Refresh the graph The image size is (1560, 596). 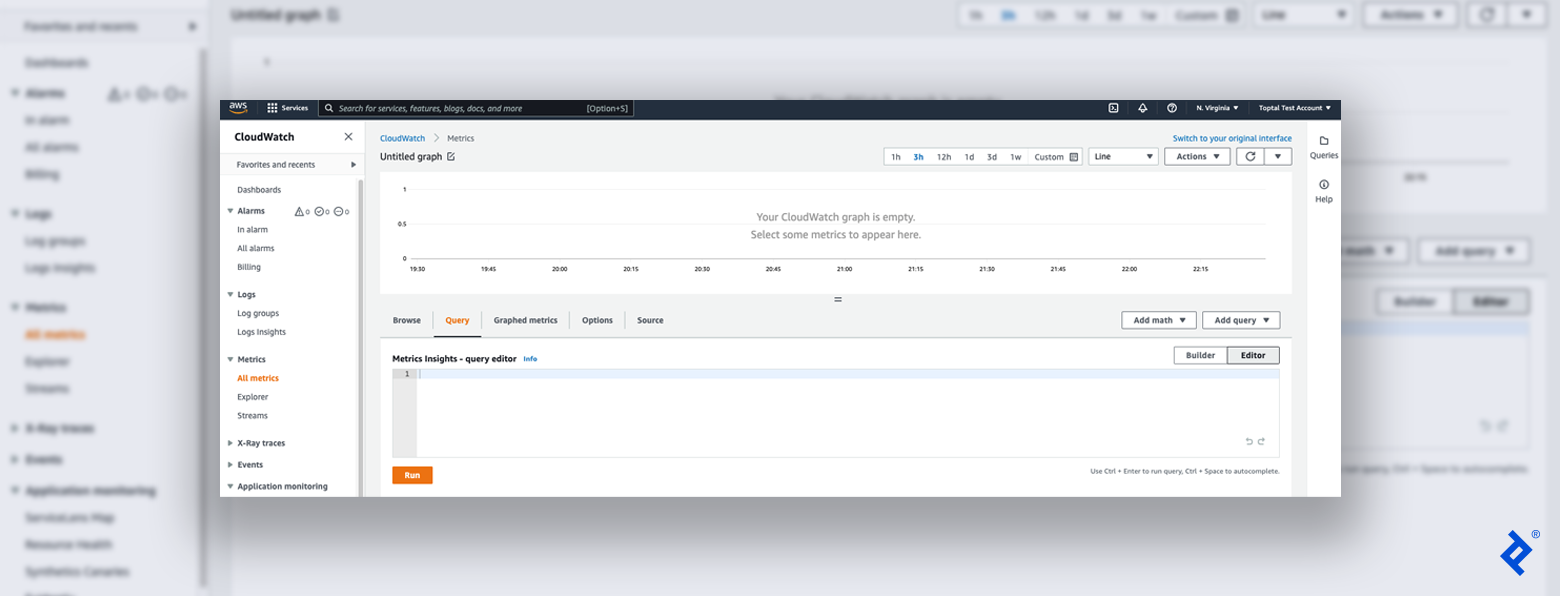pyautogui.click(x=1250, y=156)
